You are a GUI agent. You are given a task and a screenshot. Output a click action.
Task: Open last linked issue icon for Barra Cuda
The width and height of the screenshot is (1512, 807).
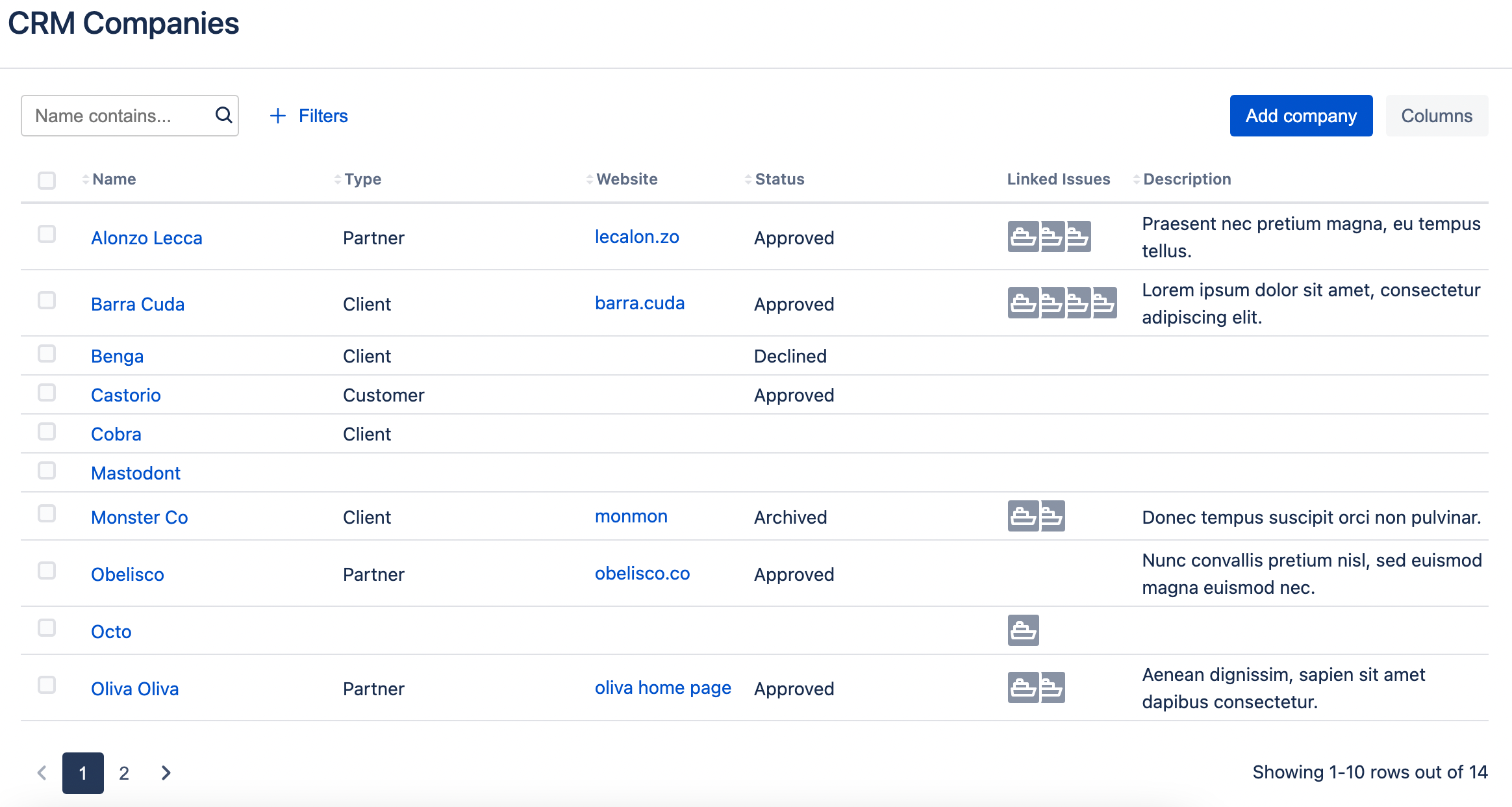(x=1105, y=303)
